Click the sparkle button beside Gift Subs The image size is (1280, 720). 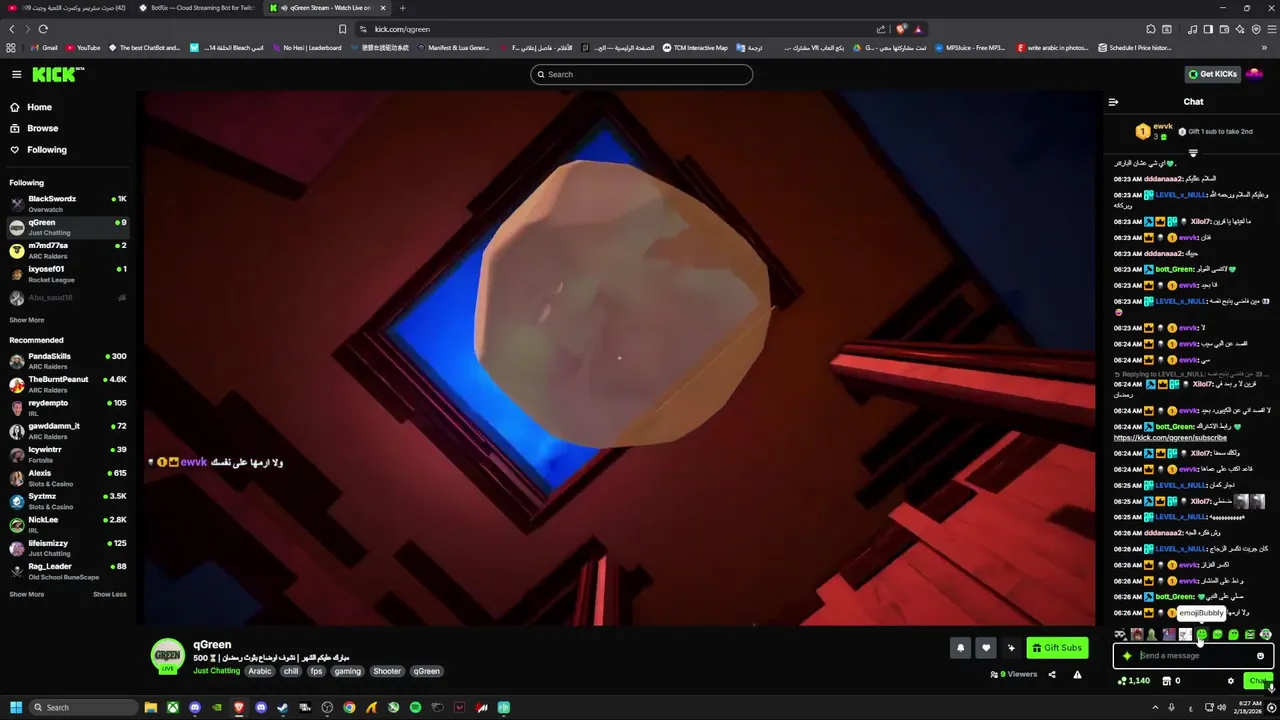[1011, 648]
